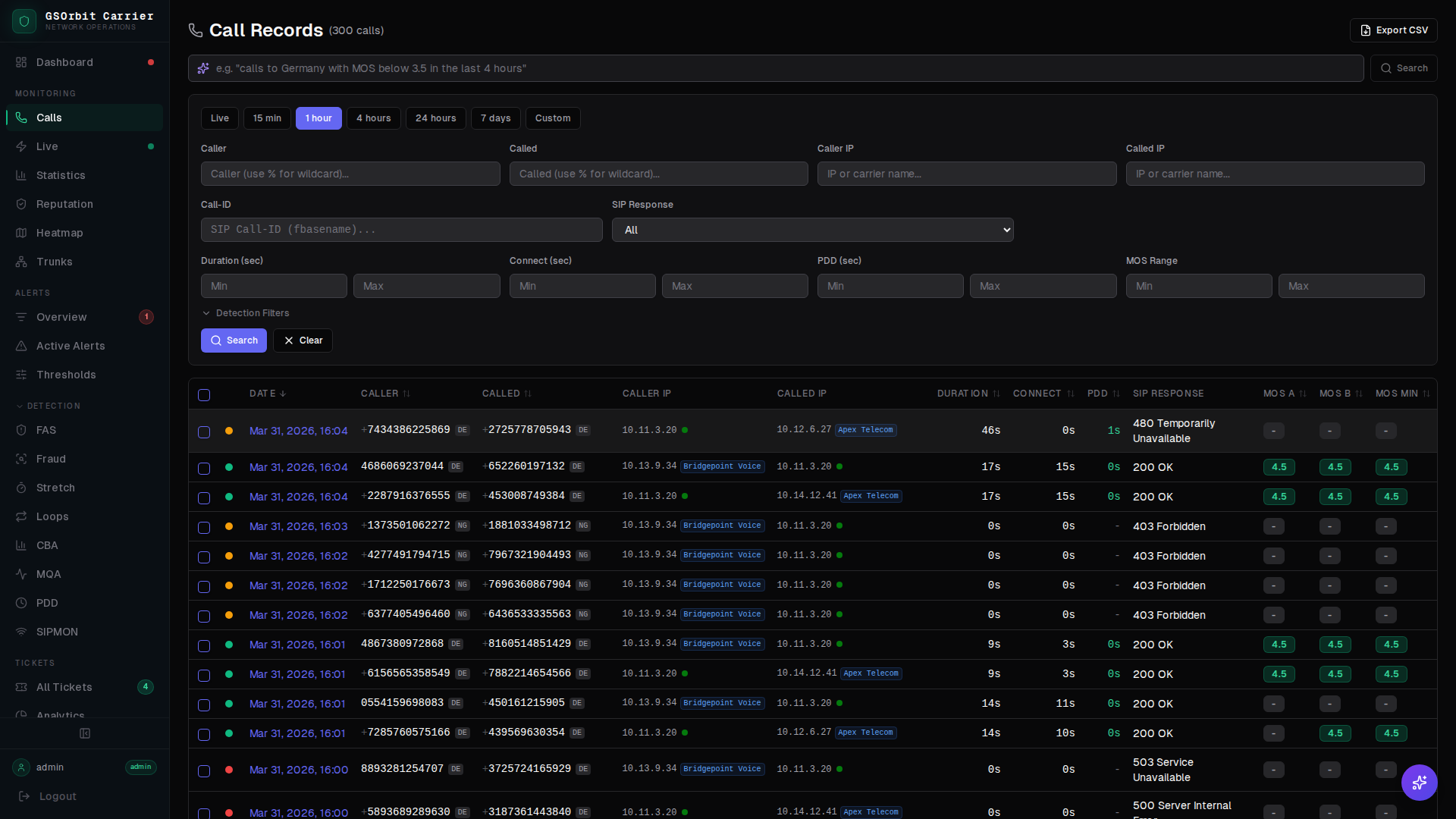Open the floating AI assistant sparkle button
This screenshot has width=1456, height=819.
tap(1419, 782)
